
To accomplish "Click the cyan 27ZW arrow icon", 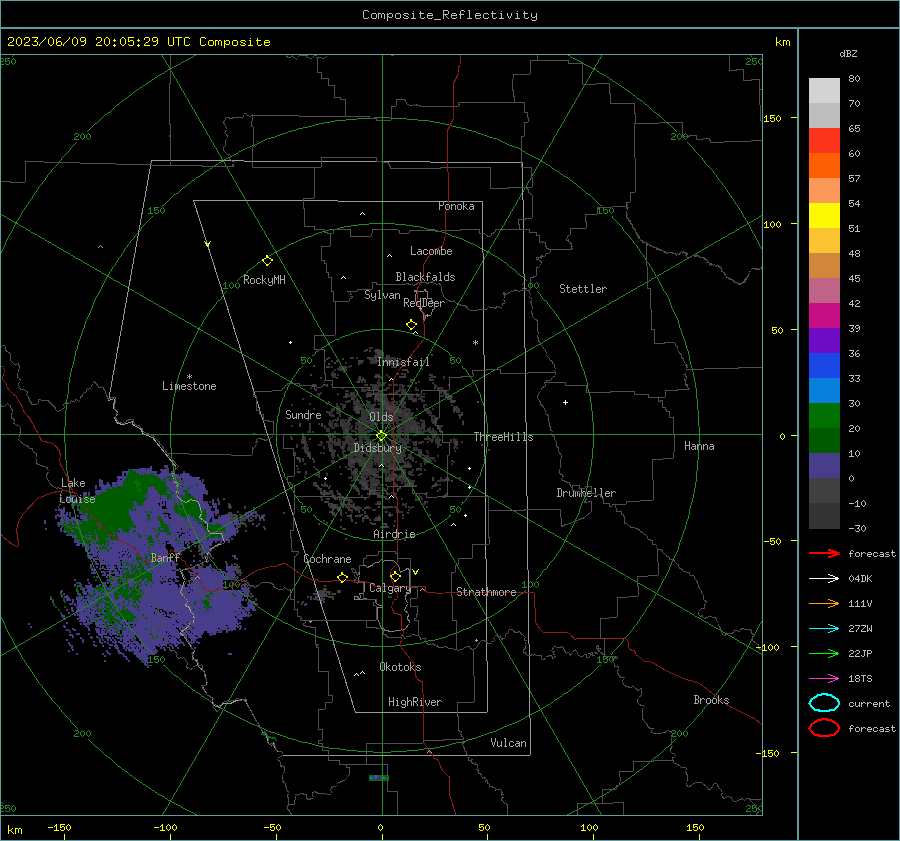I will (824, 629).
